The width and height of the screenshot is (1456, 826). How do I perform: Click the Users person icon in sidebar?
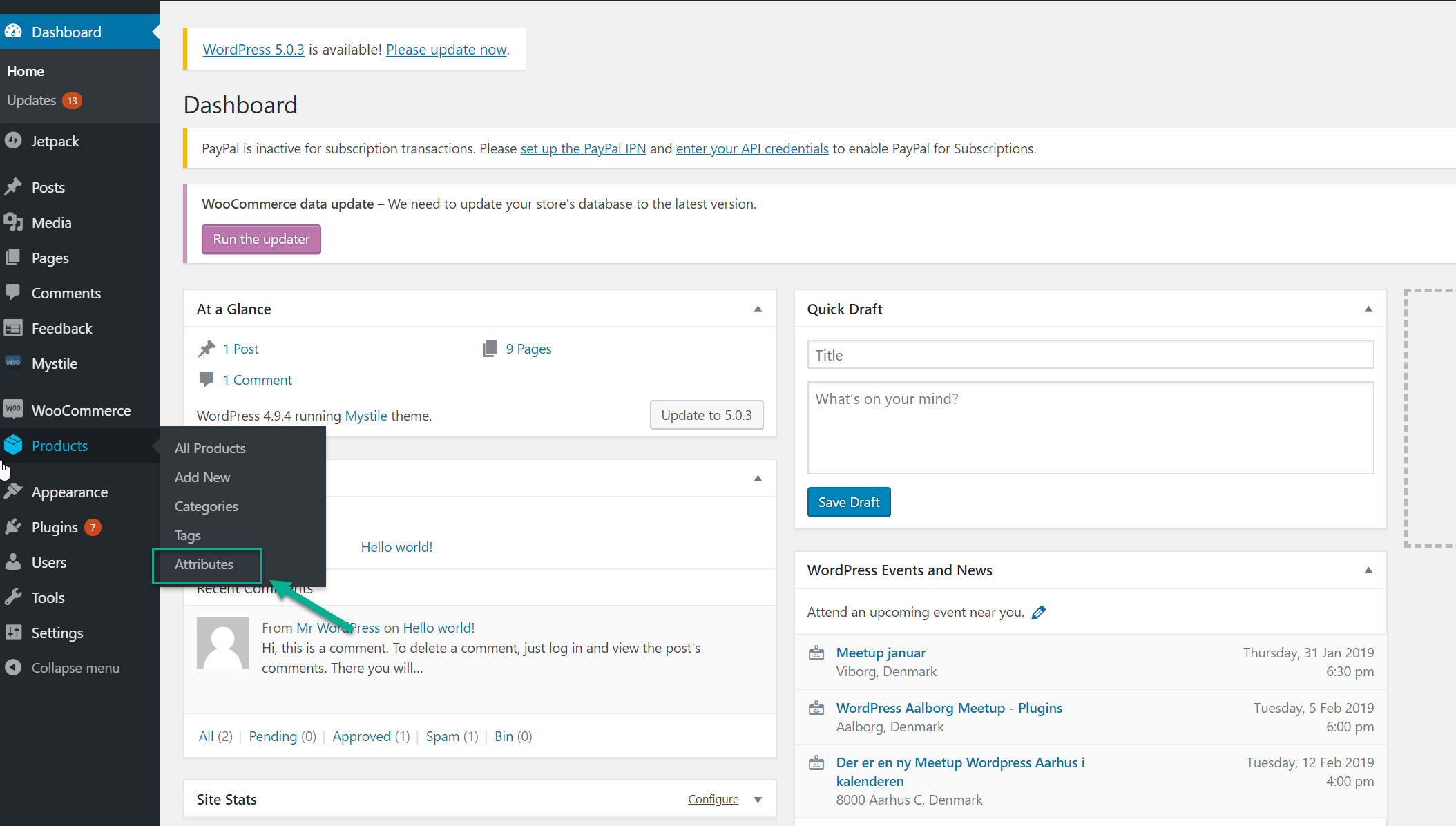coord(13,562)
